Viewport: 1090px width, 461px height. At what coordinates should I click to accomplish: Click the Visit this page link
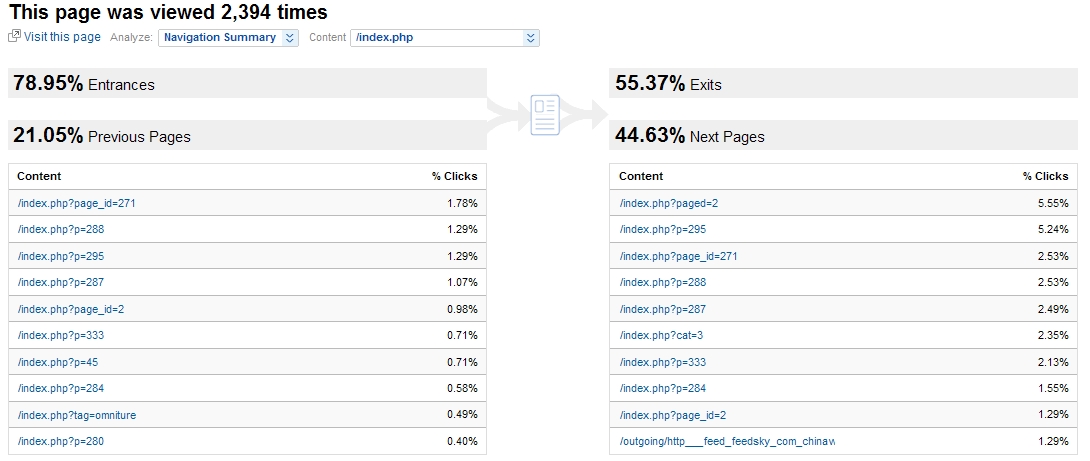pyautogui.click(x=62, y=37)
